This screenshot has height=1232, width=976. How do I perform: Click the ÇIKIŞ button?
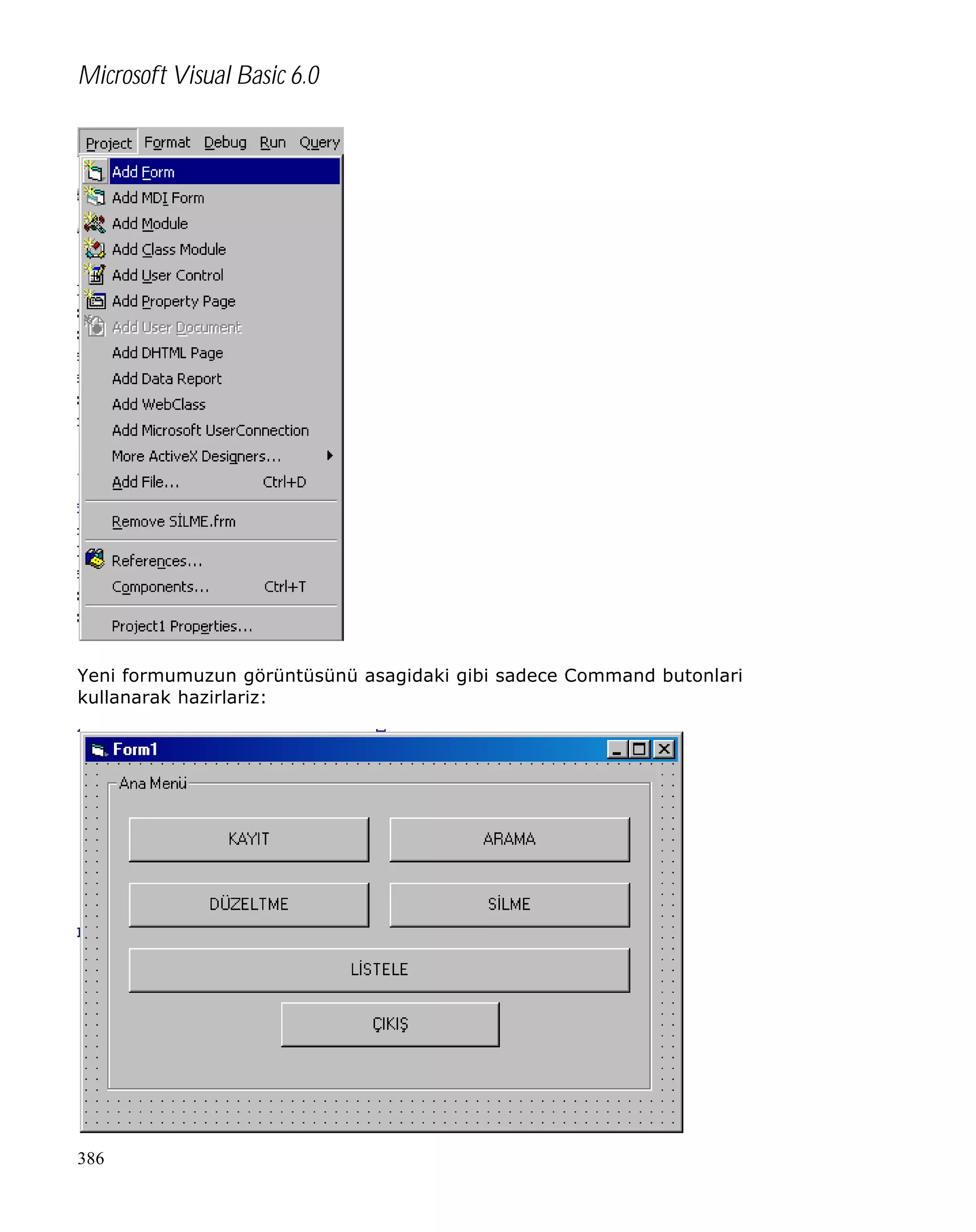tap(390, 1024)
